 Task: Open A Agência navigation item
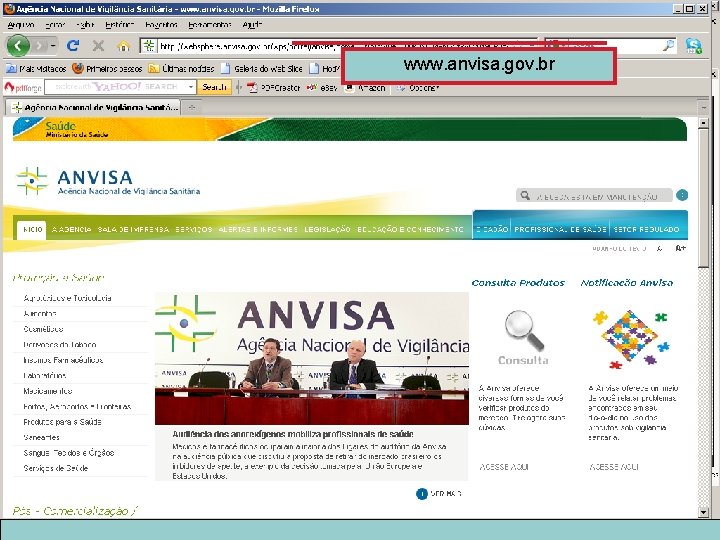pos(72,230)
